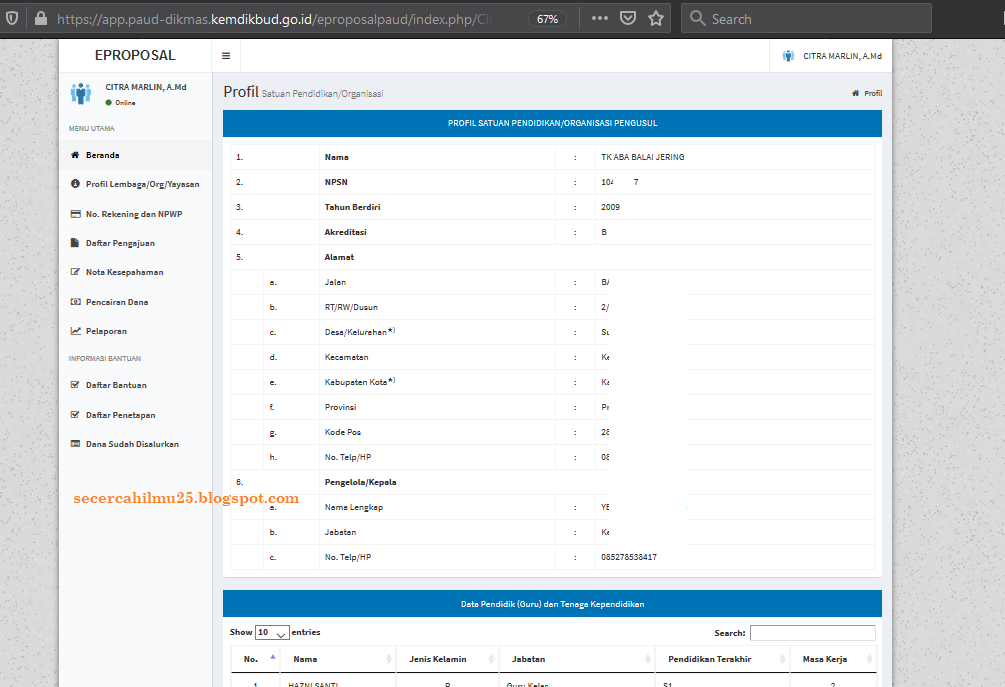Select the checklist icon for Daftar Penetapan
This screenshot has height=687, width=1005.
click(x=75, y=414)
